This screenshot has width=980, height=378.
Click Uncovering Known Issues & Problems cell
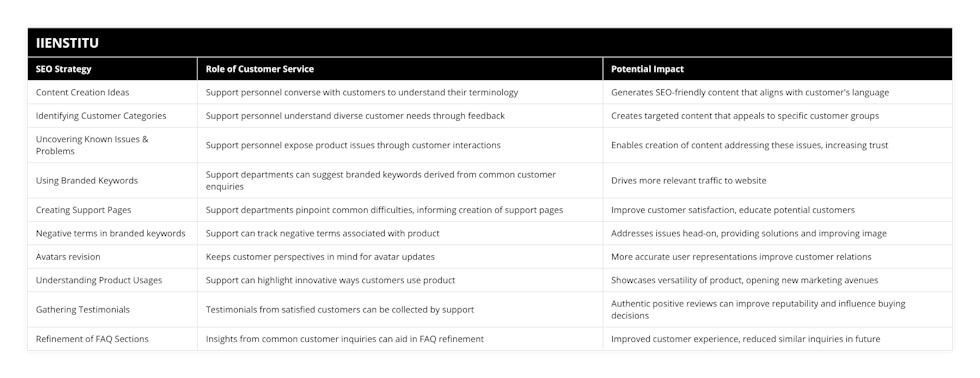[x=112, y=145]
